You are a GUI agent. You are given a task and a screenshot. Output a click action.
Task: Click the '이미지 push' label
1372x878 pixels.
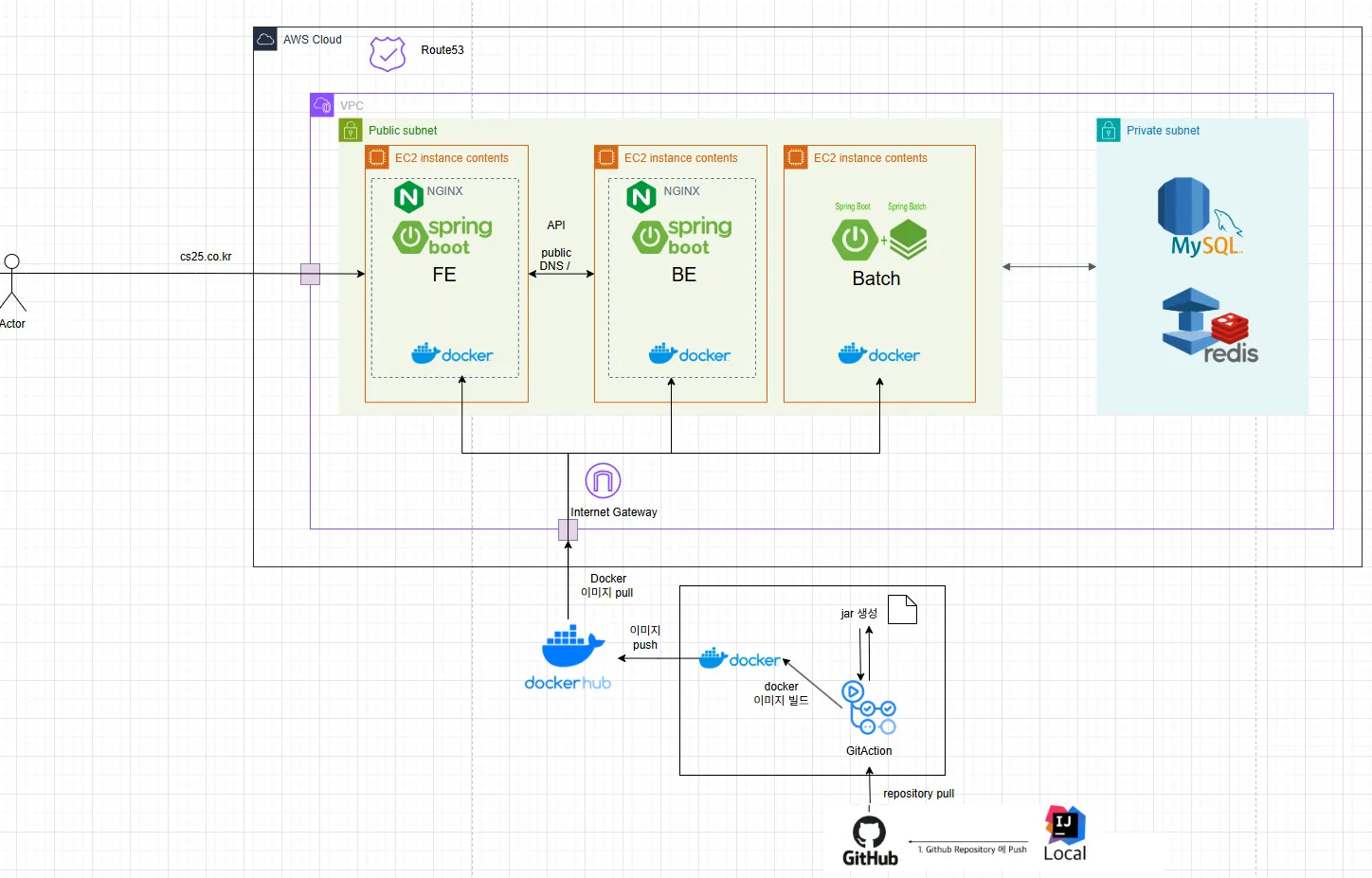pos(645,637)
